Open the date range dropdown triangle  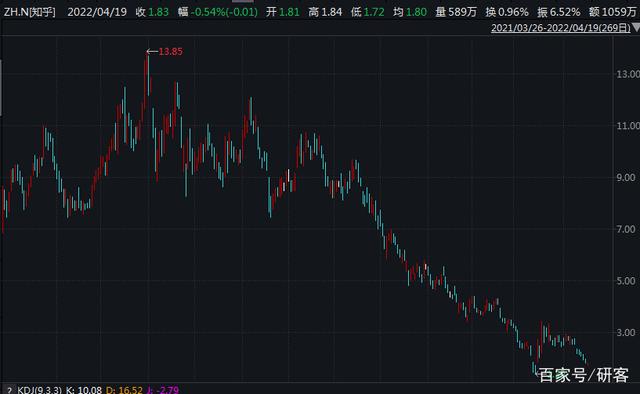pos(635,28)
